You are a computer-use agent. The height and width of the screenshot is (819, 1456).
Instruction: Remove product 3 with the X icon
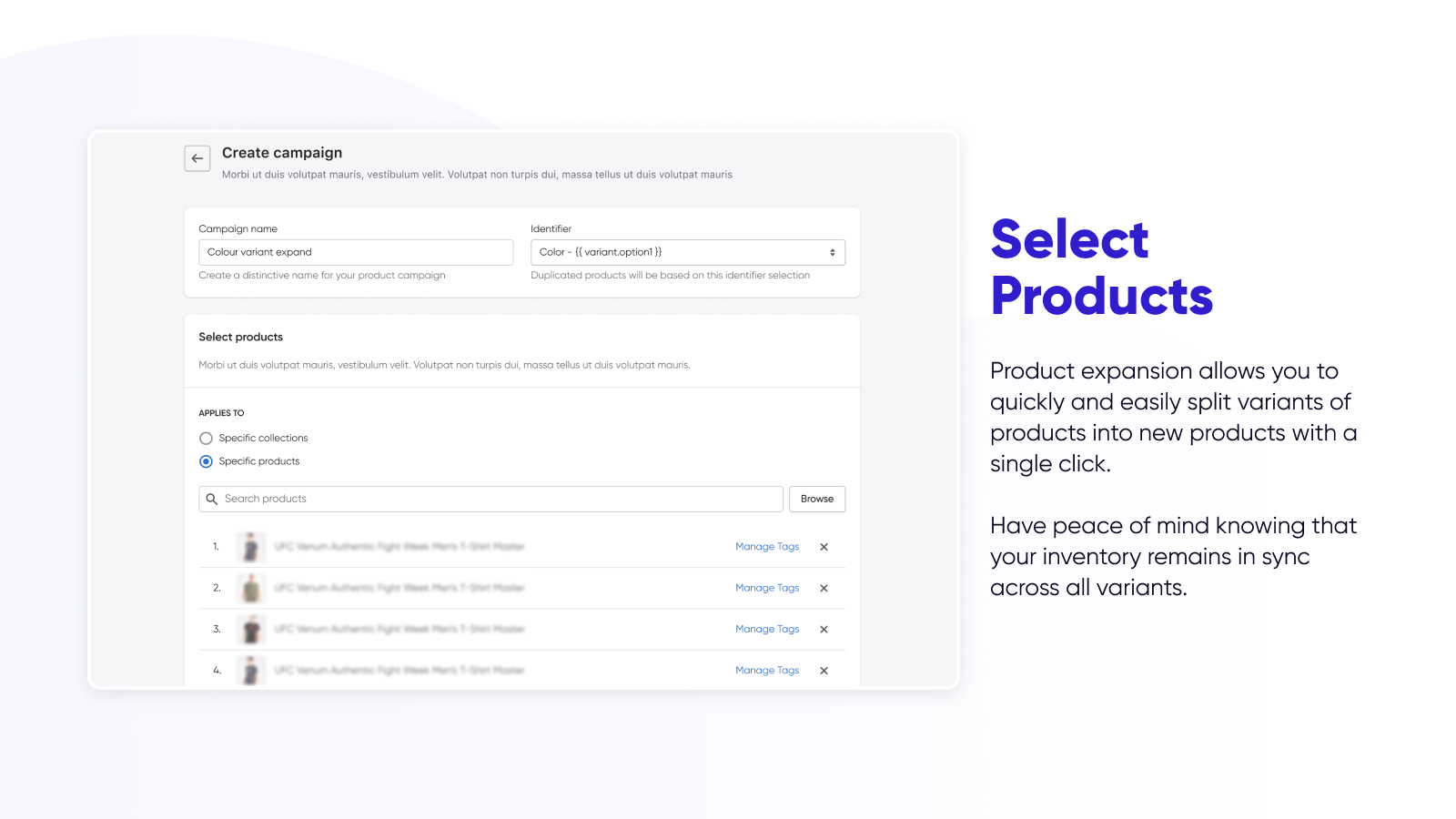coord(824,629)
